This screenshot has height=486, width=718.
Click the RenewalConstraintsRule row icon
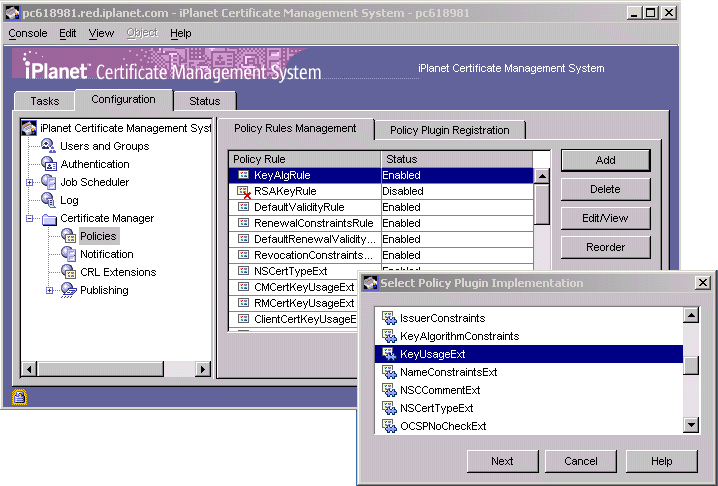click(244, 223)
